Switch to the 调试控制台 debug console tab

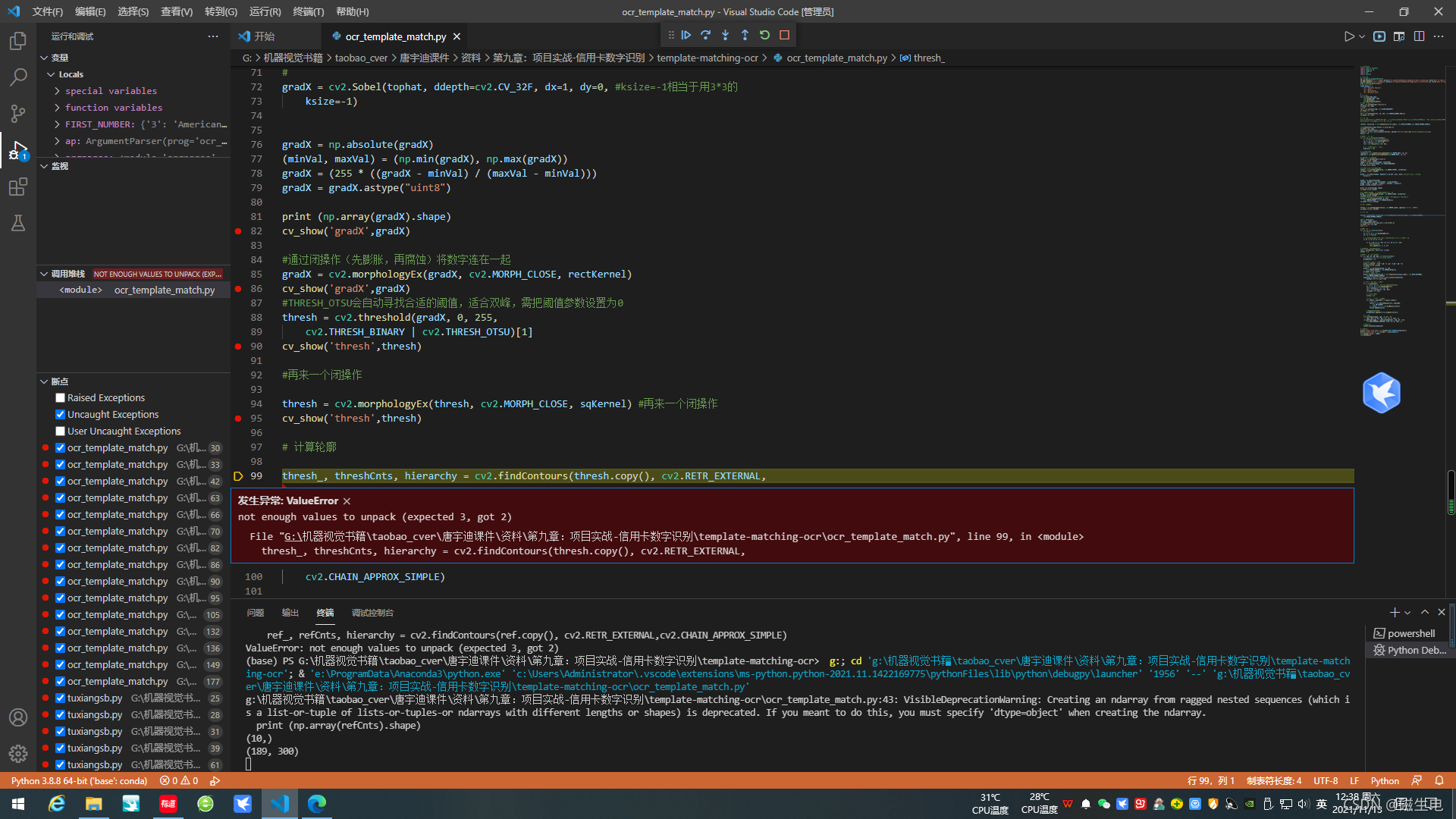tap(372, 613)
